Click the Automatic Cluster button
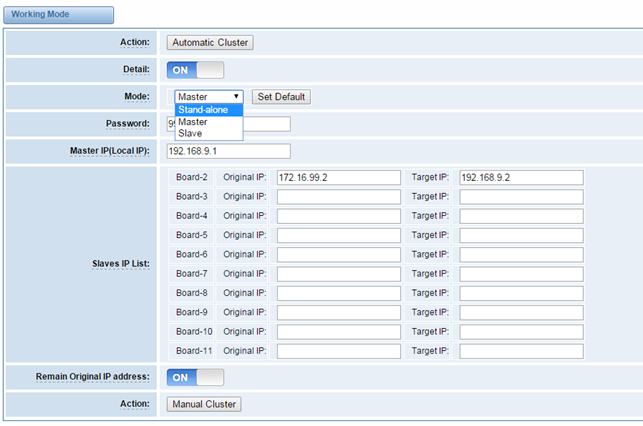 tap(210, 43)
